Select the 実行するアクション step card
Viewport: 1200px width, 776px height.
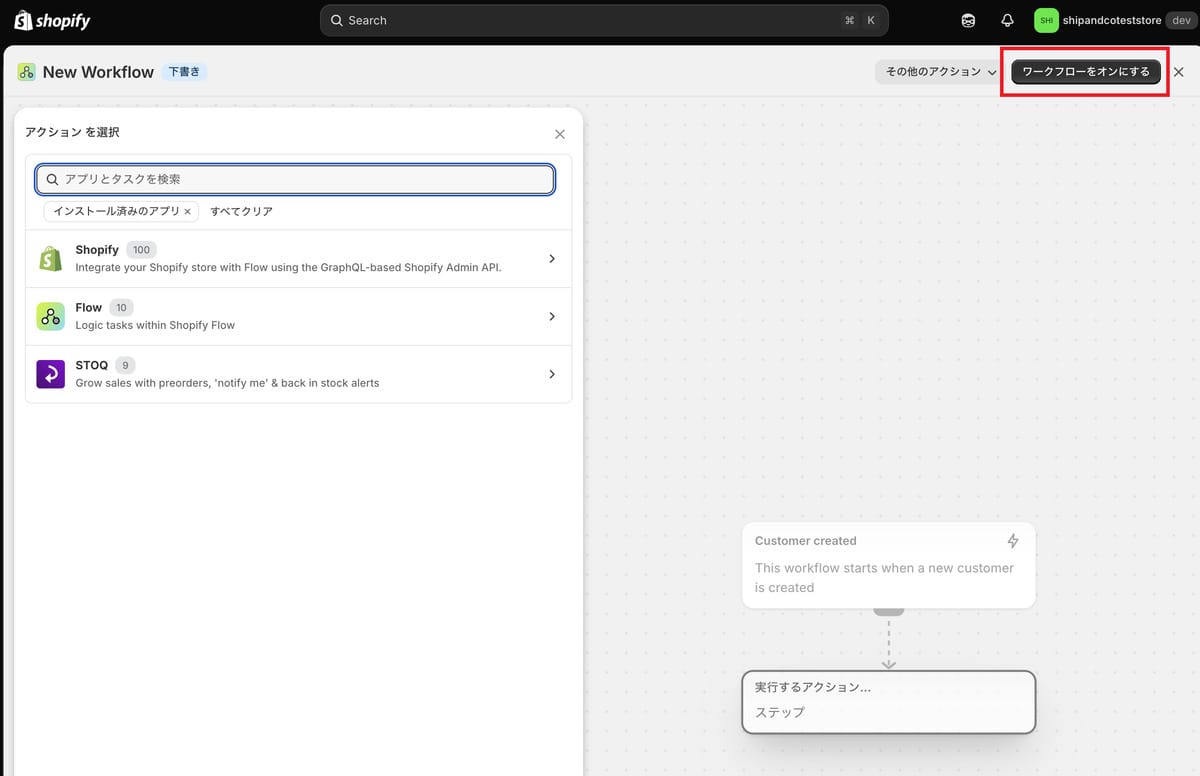click(x=889, y=702)
